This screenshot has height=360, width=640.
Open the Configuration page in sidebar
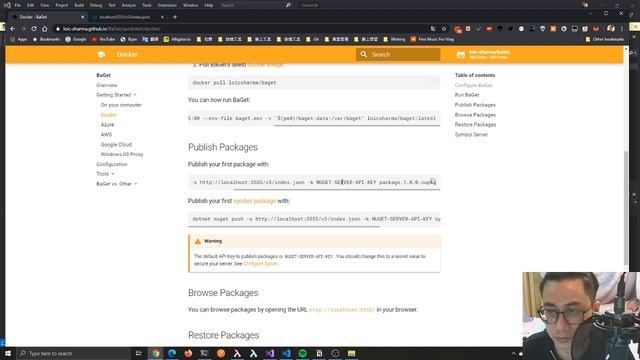112,164
